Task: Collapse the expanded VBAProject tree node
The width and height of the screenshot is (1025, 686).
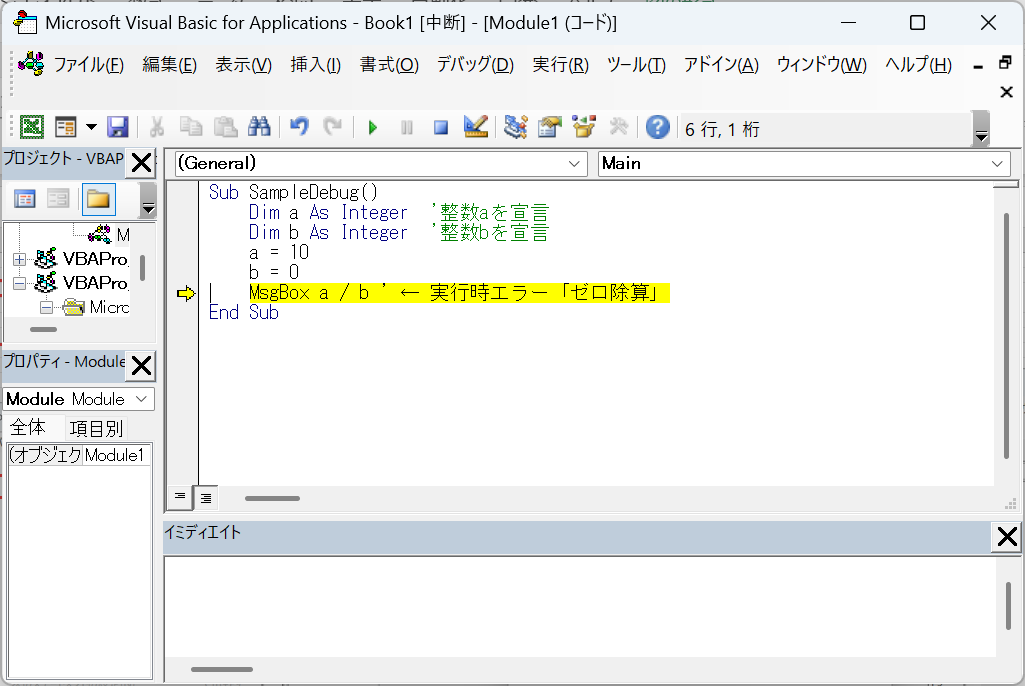Action: tap(19, 284)
